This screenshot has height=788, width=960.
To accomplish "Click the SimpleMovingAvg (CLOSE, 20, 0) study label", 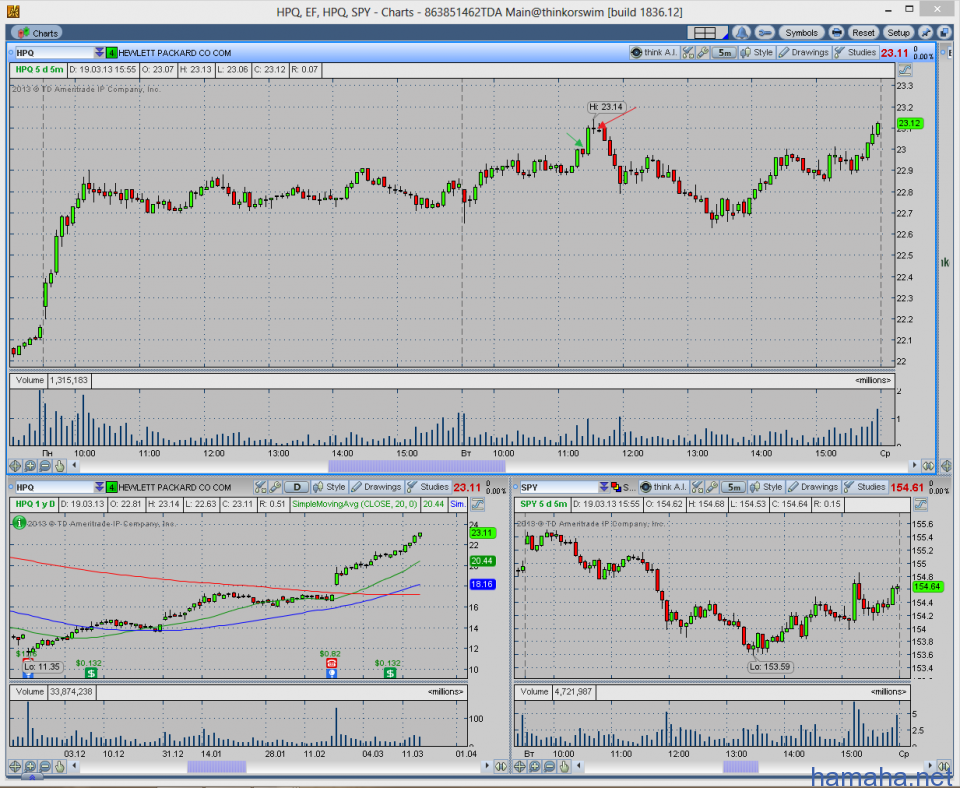I will pos(354,505).
